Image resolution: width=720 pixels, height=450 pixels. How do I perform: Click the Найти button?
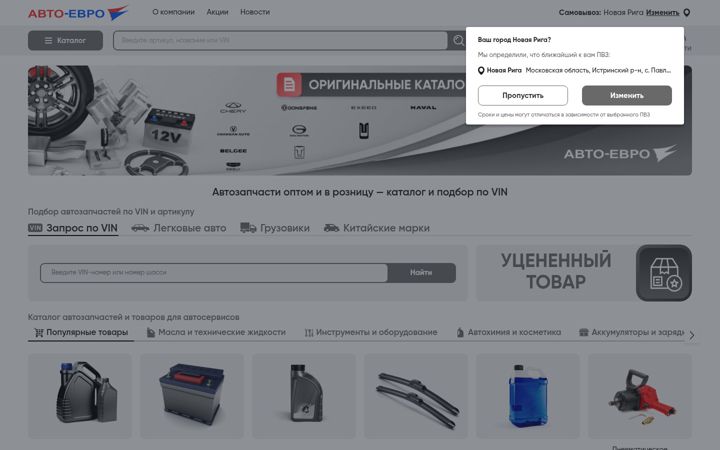[x=421, y=273]
